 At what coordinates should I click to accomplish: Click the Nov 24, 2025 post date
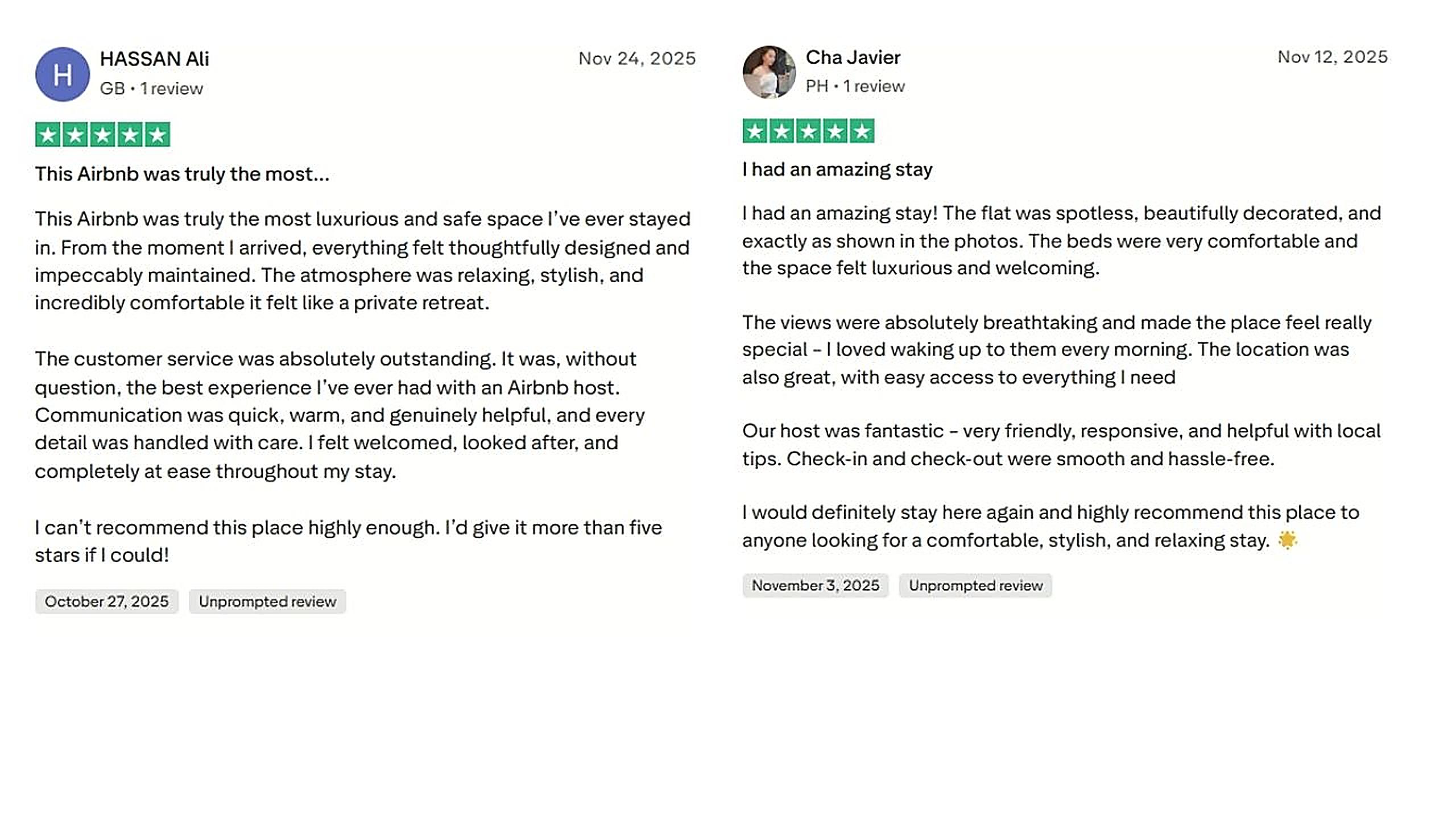click(x=636, y=59)
